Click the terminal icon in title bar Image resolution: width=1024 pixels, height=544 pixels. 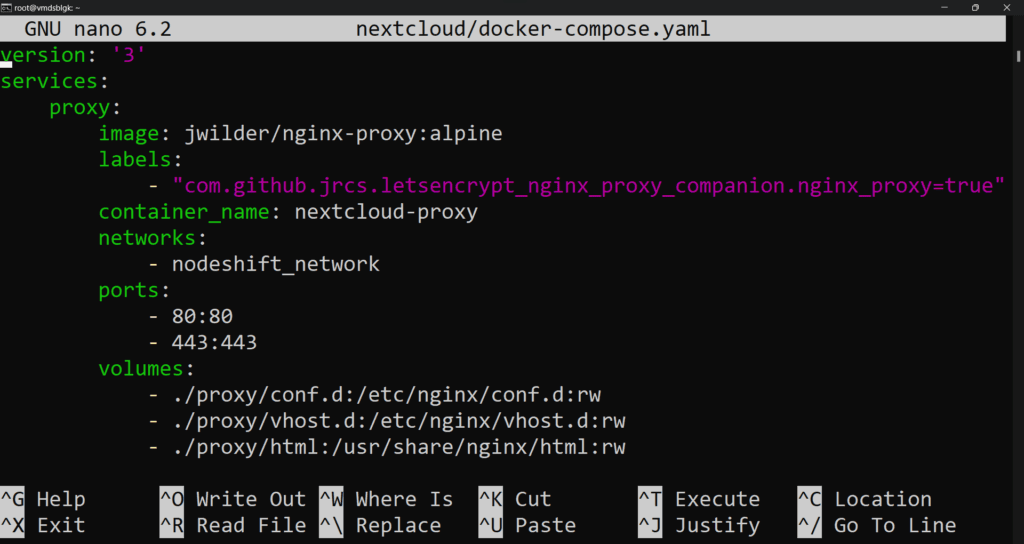tap(6, 7)
